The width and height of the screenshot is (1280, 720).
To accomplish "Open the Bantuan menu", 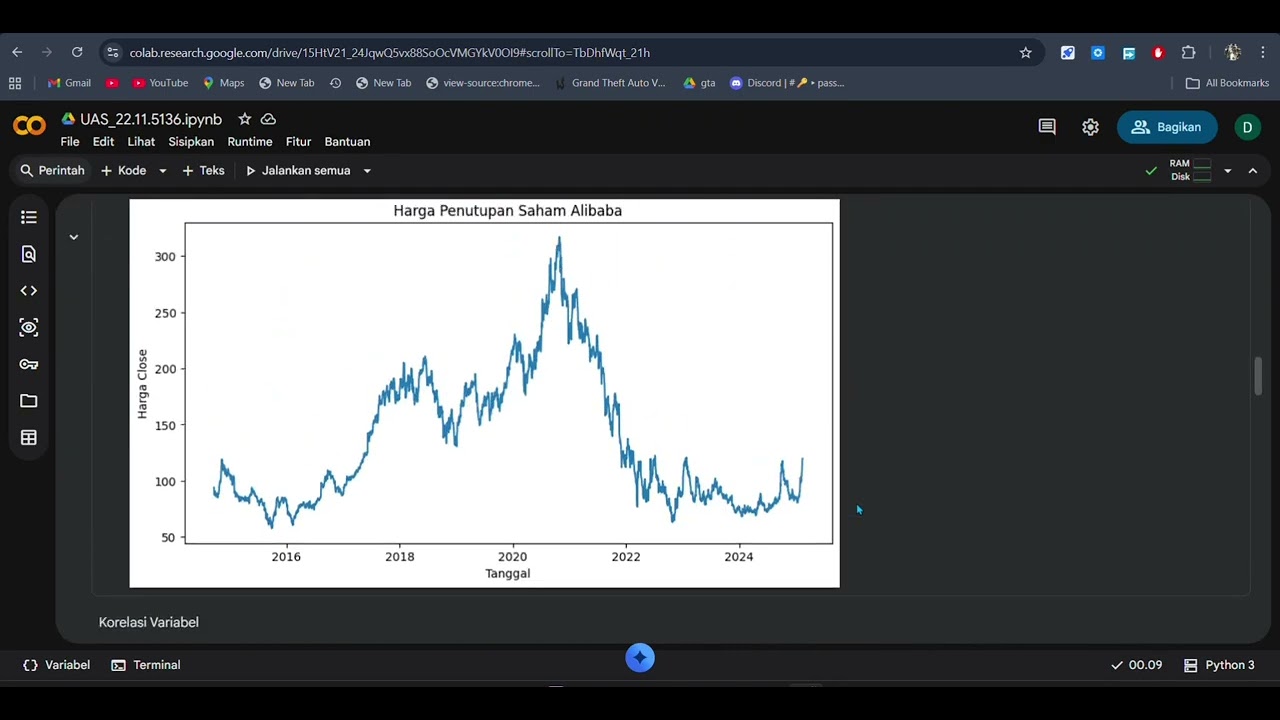I will coord(347,142).
